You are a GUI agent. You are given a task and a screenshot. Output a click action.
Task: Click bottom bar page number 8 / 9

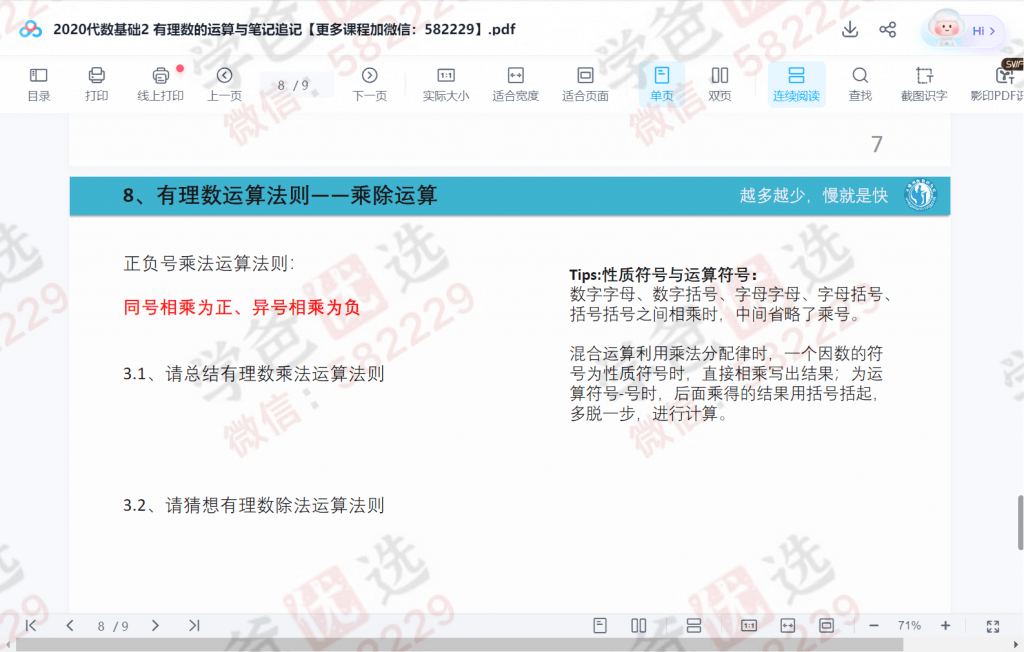pyautogui.click(x=112, y=626)
